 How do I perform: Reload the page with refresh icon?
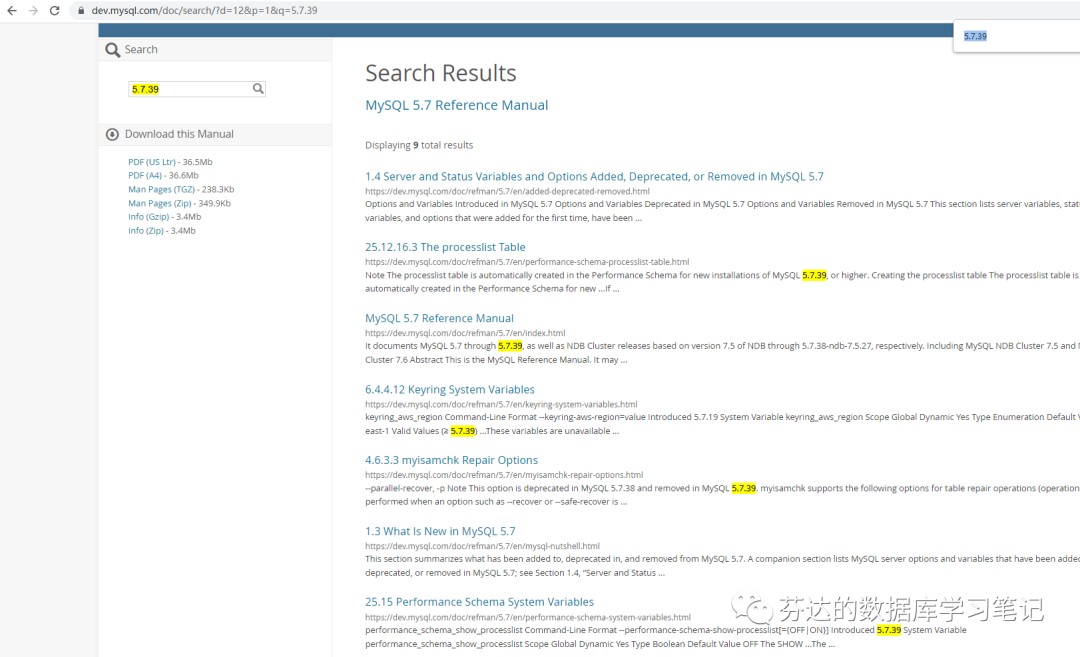[54, 10]
